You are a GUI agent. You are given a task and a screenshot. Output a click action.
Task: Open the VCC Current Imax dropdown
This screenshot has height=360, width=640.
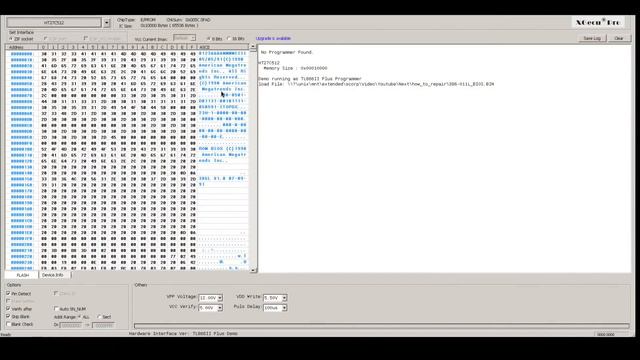tap(184, 38)
